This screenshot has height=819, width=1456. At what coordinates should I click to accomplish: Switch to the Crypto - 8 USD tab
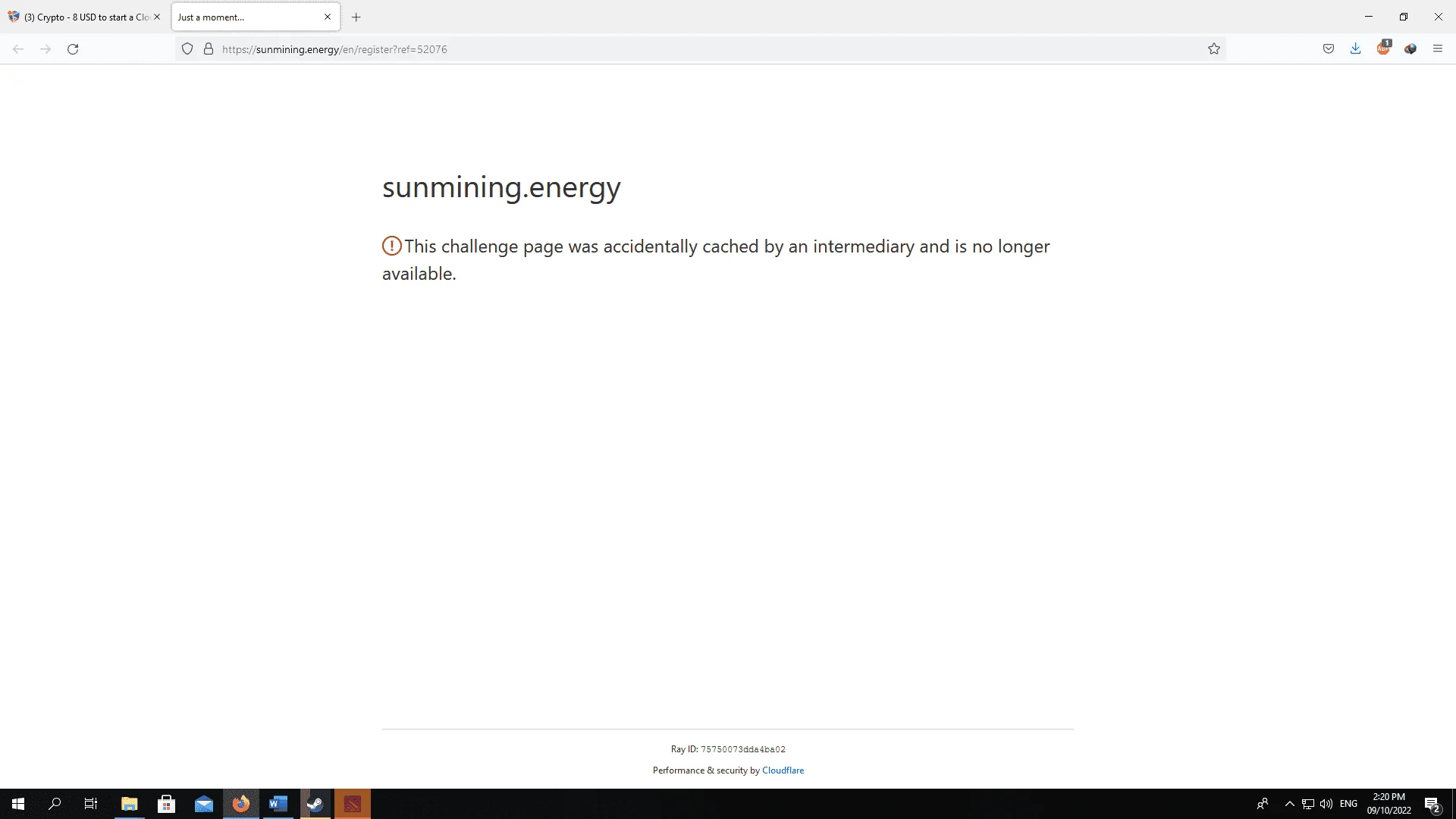[x=83, y=17]
